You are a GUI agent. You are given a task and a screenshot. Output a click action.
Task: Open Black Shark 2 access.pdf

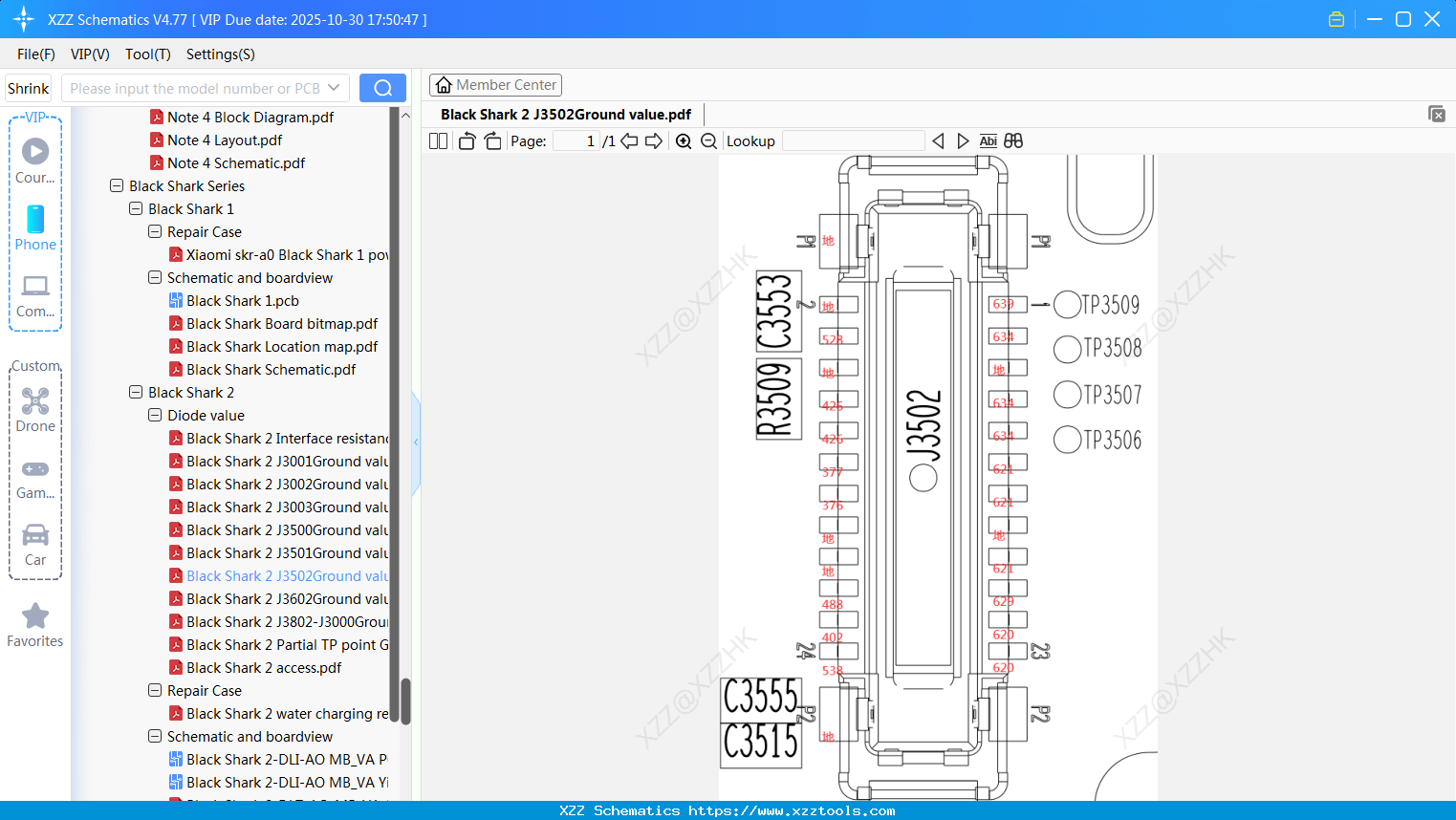pyautogui.click(x=255, y=667)
